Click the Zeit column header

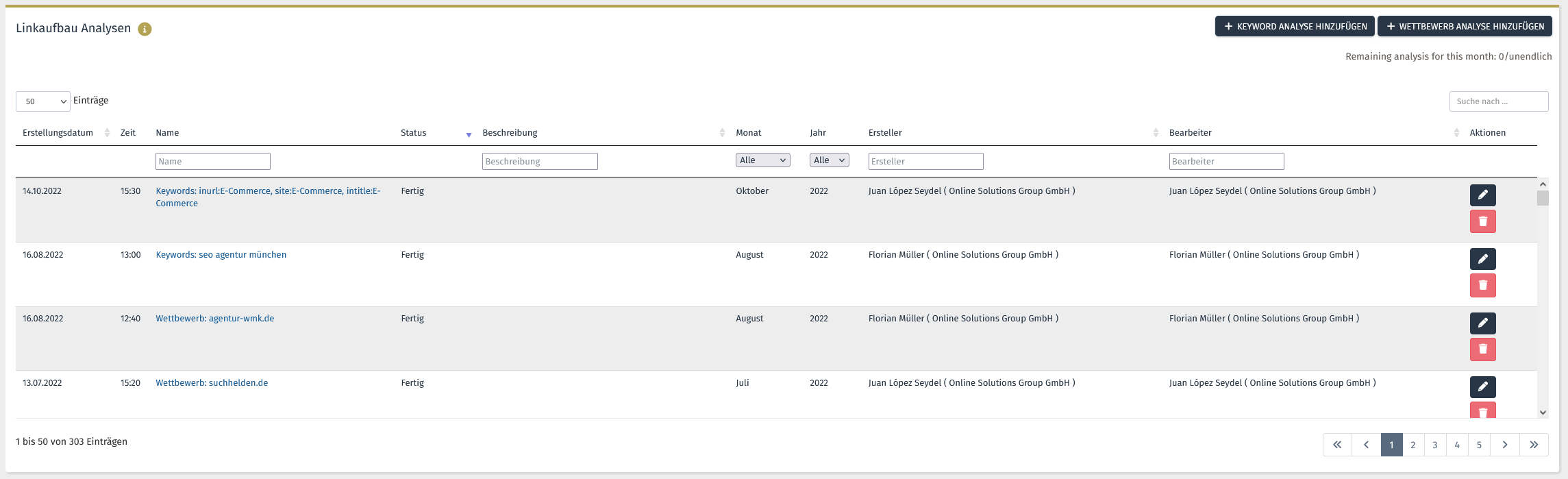tap(128, 133)
